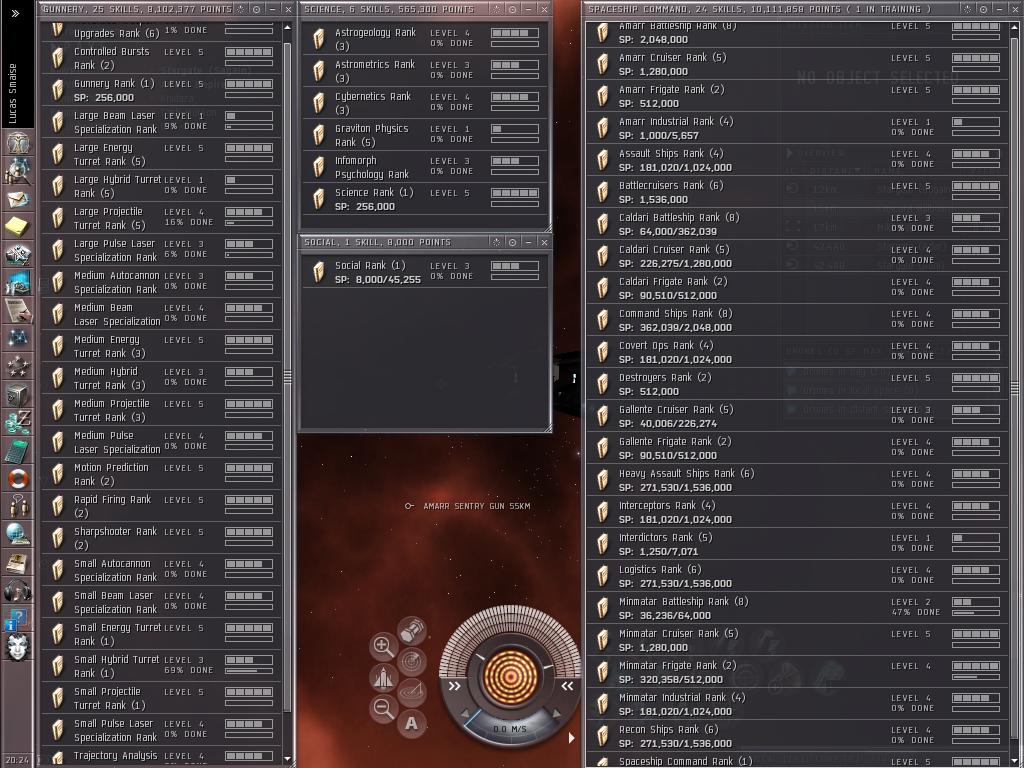Image resolution: width=1024 pixels, height=768 pixels.
Task: Open the chat channels people icon
Action: pos(18,507)
